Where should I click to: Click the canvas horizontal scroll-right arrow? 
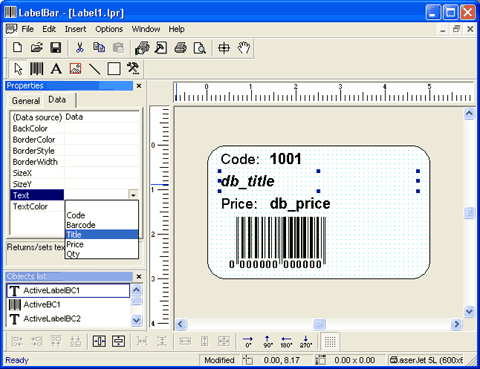pos(456,324)
